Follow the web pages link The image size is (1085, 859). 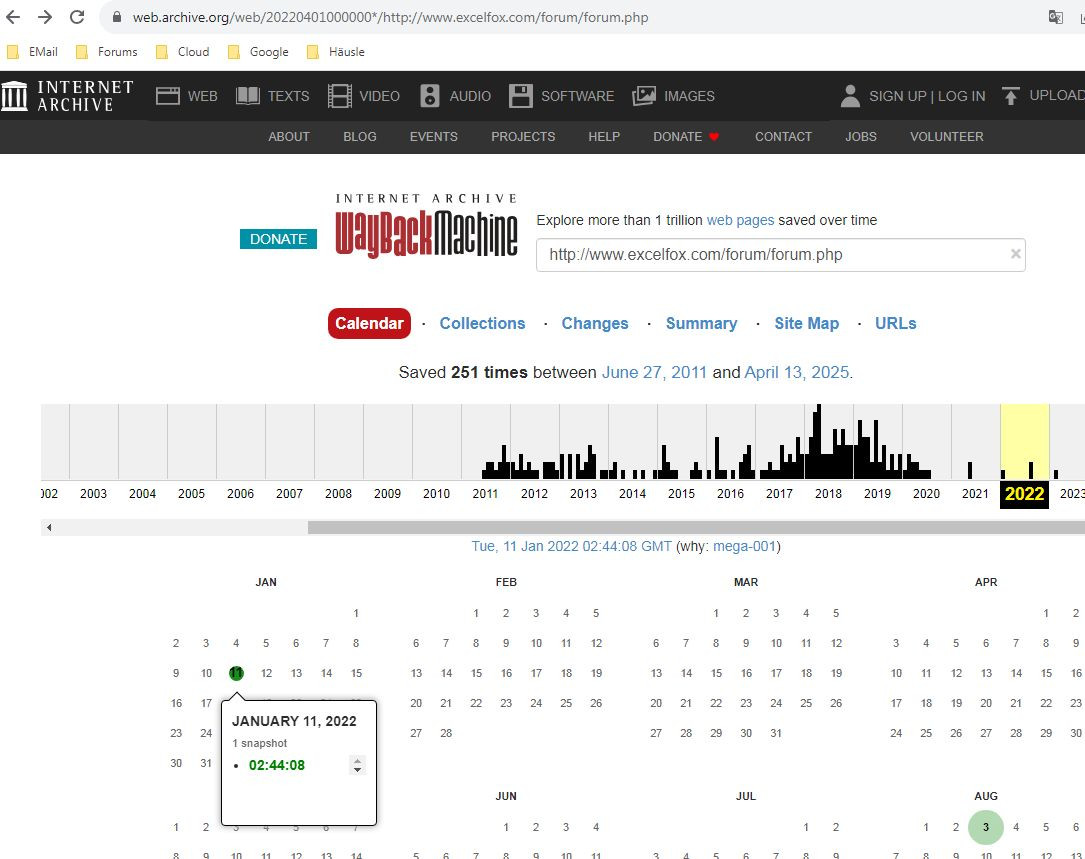coord(740,220)
